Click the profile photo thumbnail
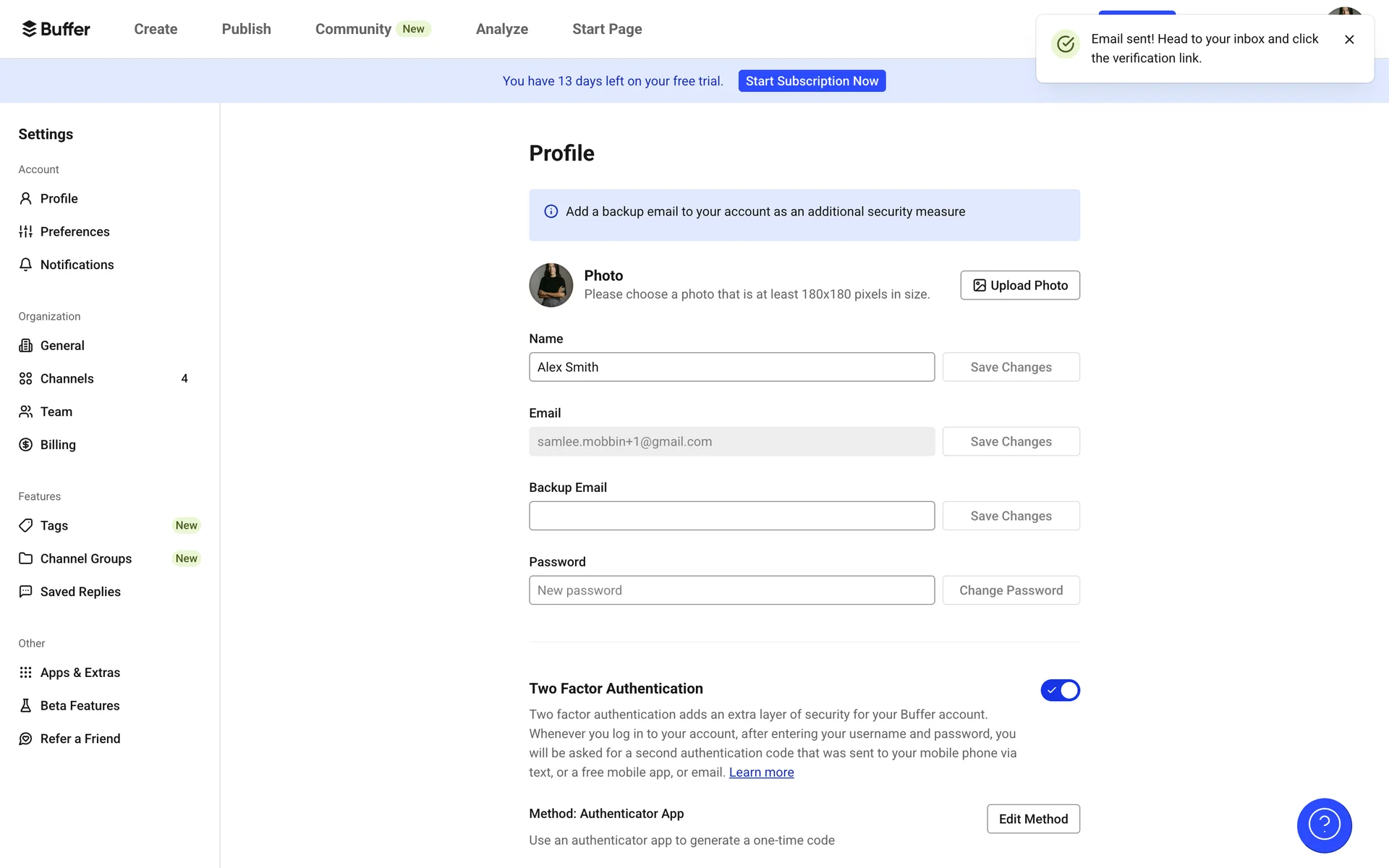 click(x=551, y=285)
